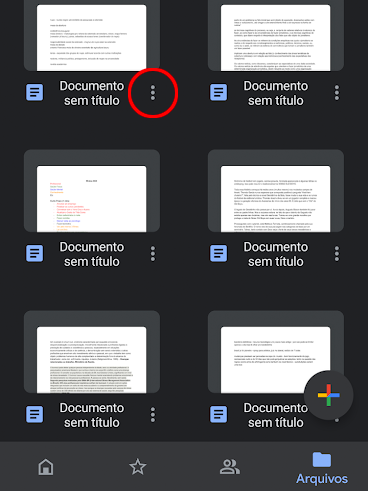Viewport: 368px width, 491px height.
Task: Open three-dot menu of bottom-left document
Action: click(x=153, y=415)
